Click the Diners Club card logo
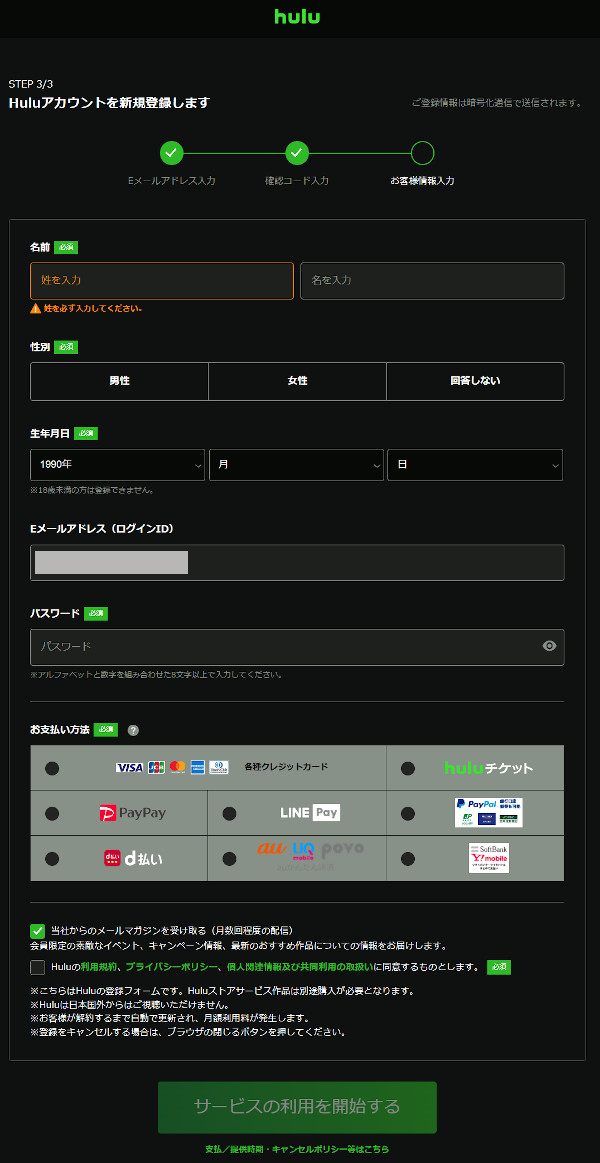The width and height of the screenshot is (600, 1163). 219,768
